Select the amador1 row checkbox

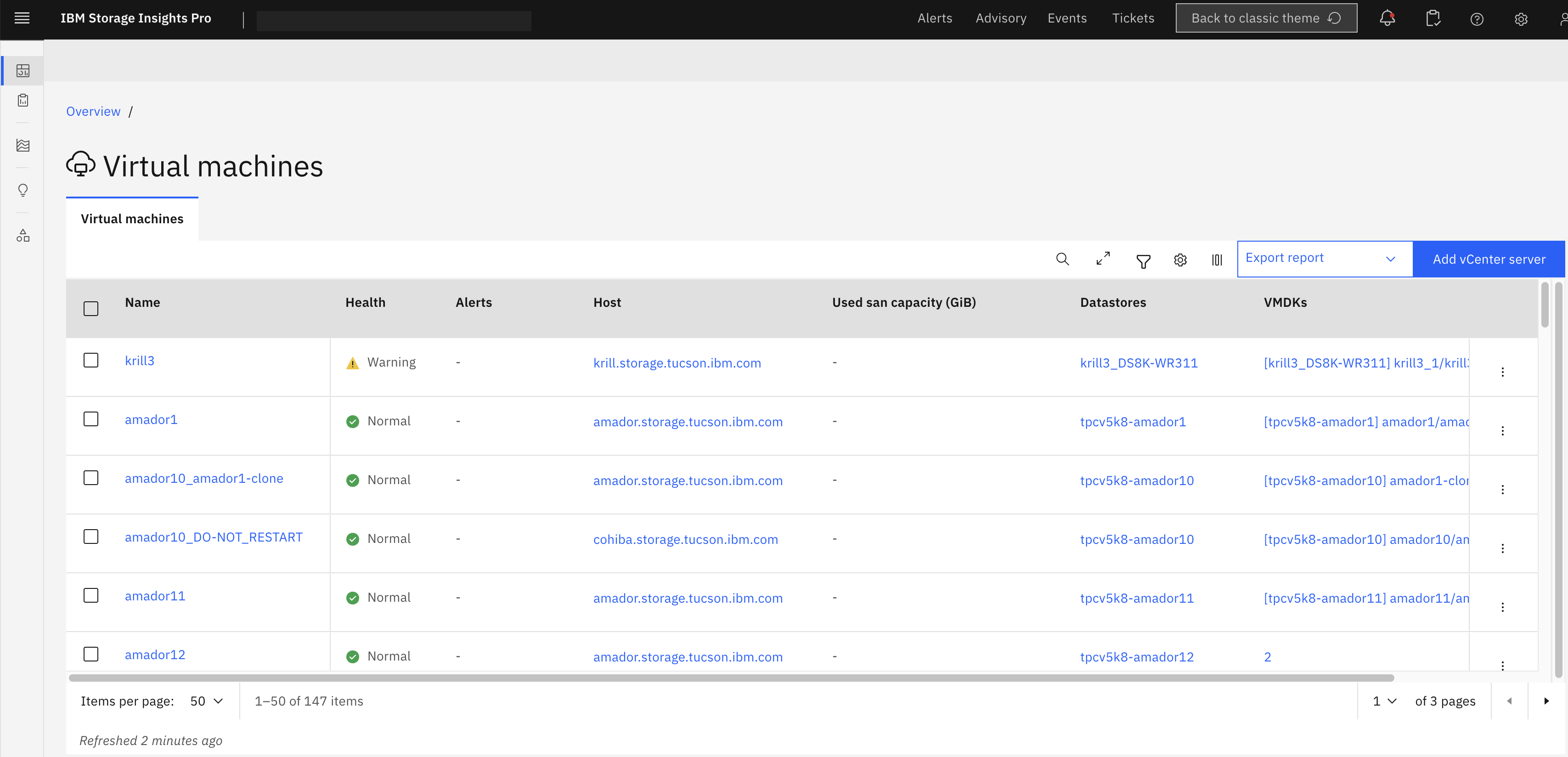[90, 419]
